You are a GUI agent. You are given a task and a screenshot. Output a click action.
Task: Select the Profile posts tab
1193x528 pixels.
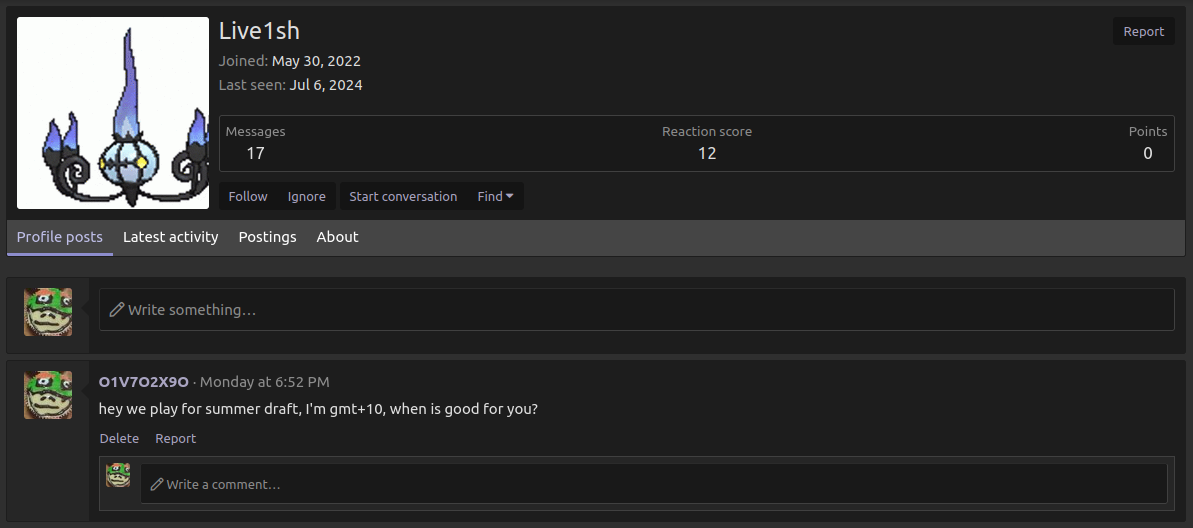tap(59, 237)
